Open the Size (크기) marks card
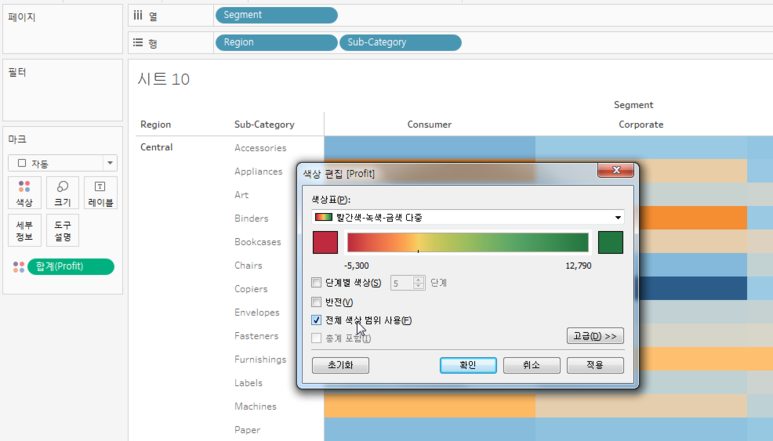Screen dimensions: 773x441 point(63,193)
